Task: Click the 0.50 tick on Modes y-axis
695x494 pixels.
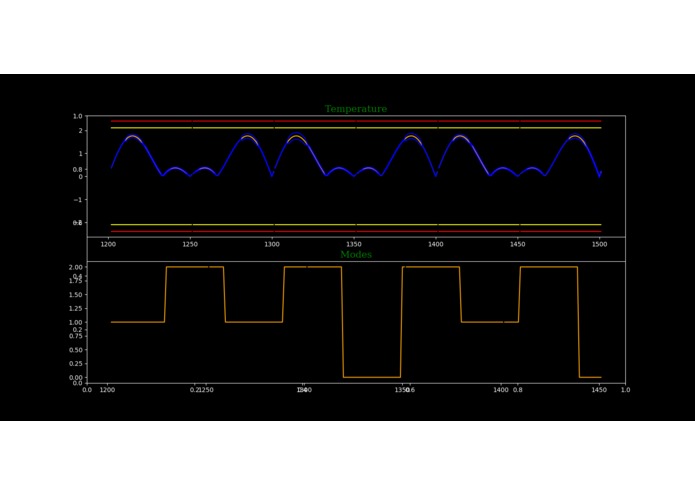Action: (76, 350)
